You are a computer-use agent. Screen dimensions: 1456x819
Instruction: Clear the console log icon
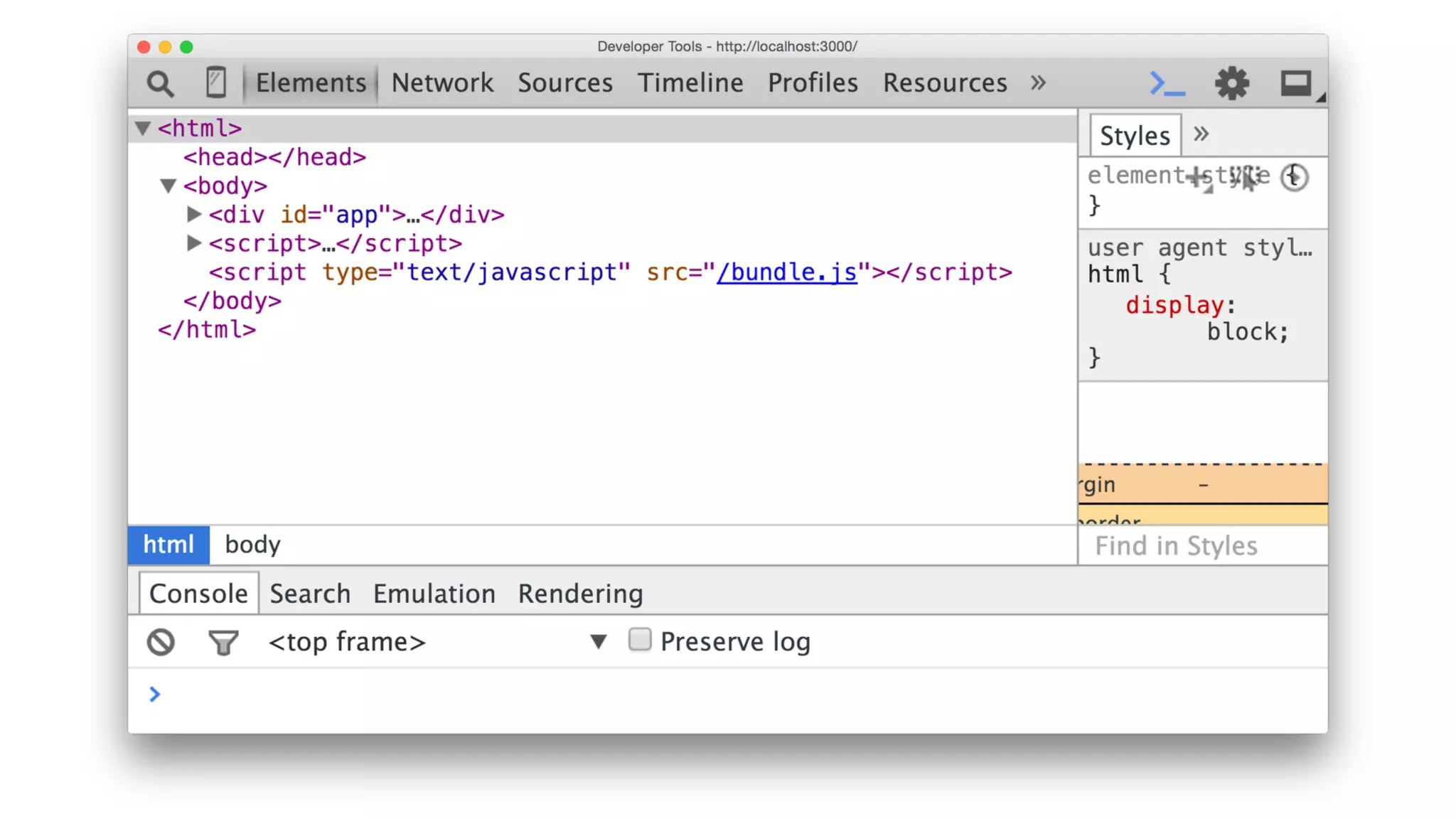click(x=161, y=642)
